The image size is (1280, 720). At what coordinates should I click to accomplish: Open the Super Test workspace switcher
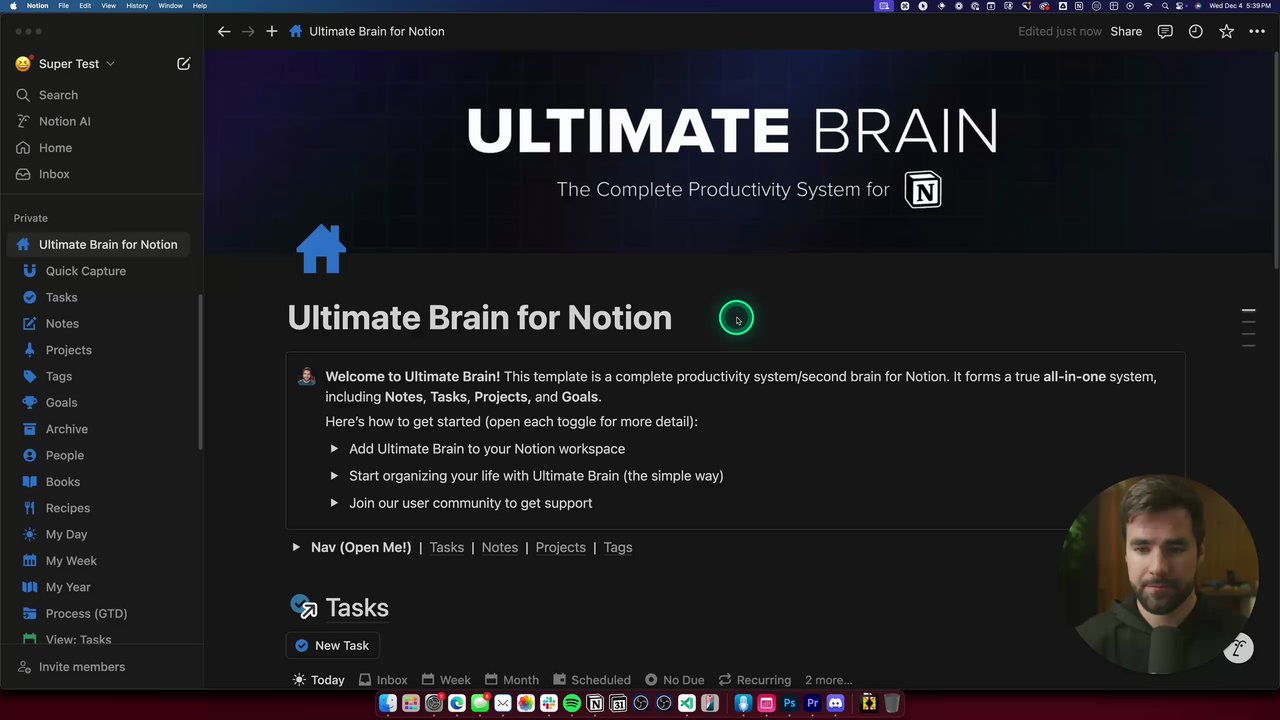click(x=67, y=64)
